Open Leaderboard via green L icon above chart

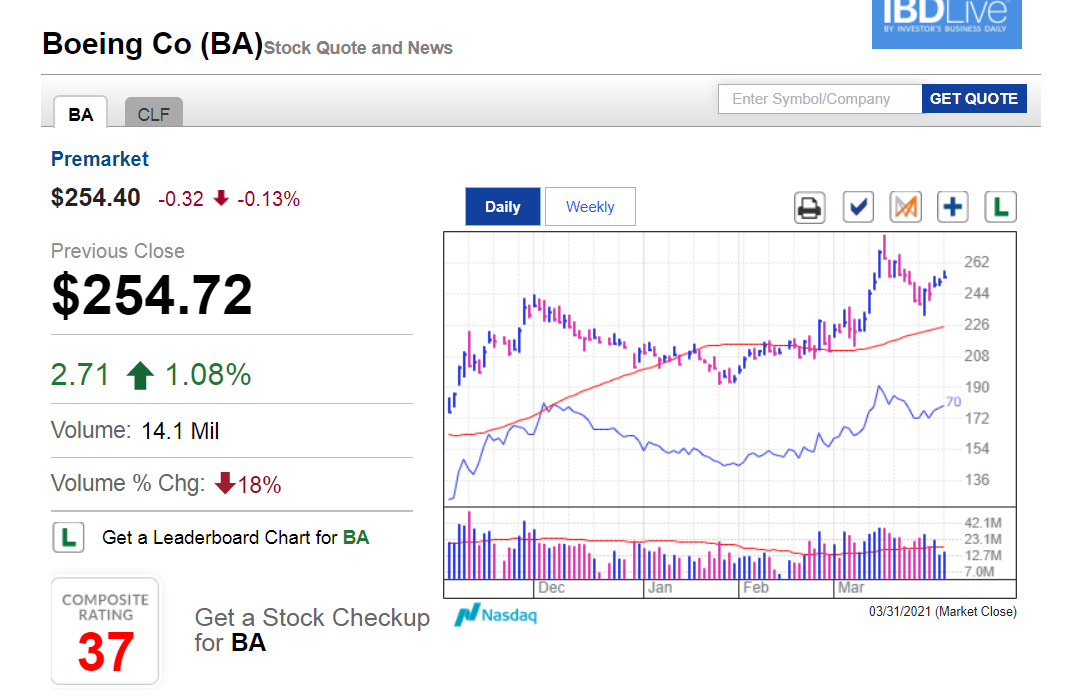click(1001, 207)
